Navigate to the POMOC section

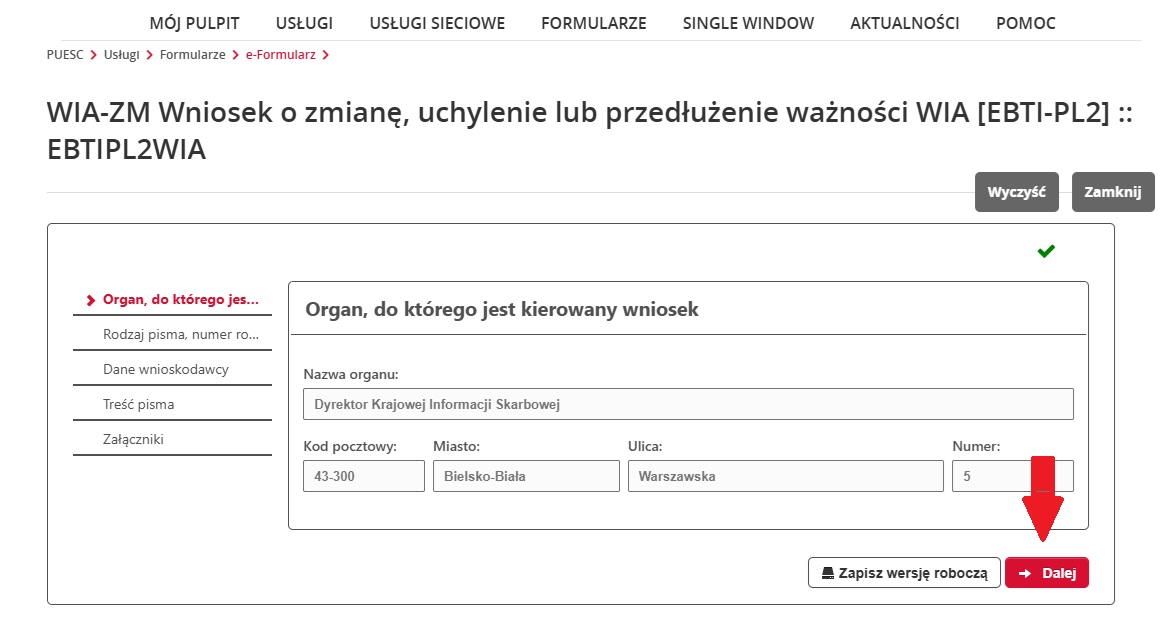(1025, 22)
